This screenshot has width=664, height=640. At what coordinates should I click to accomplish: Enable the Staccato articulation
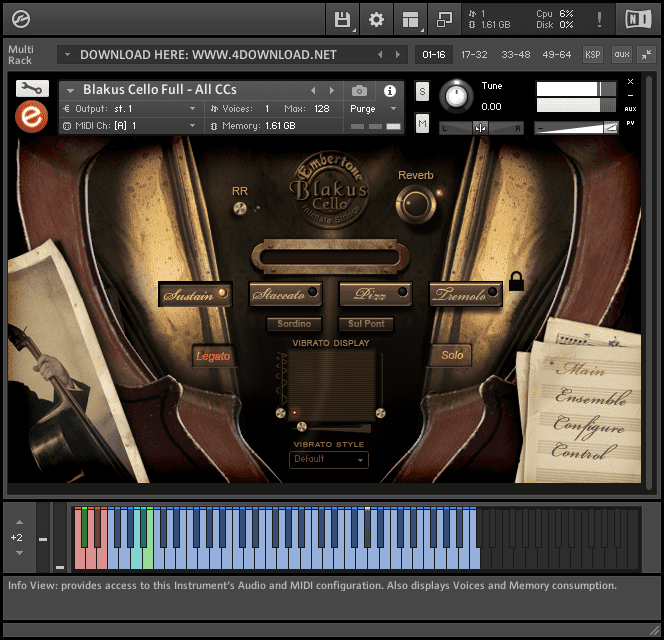(x=285, y=294)
